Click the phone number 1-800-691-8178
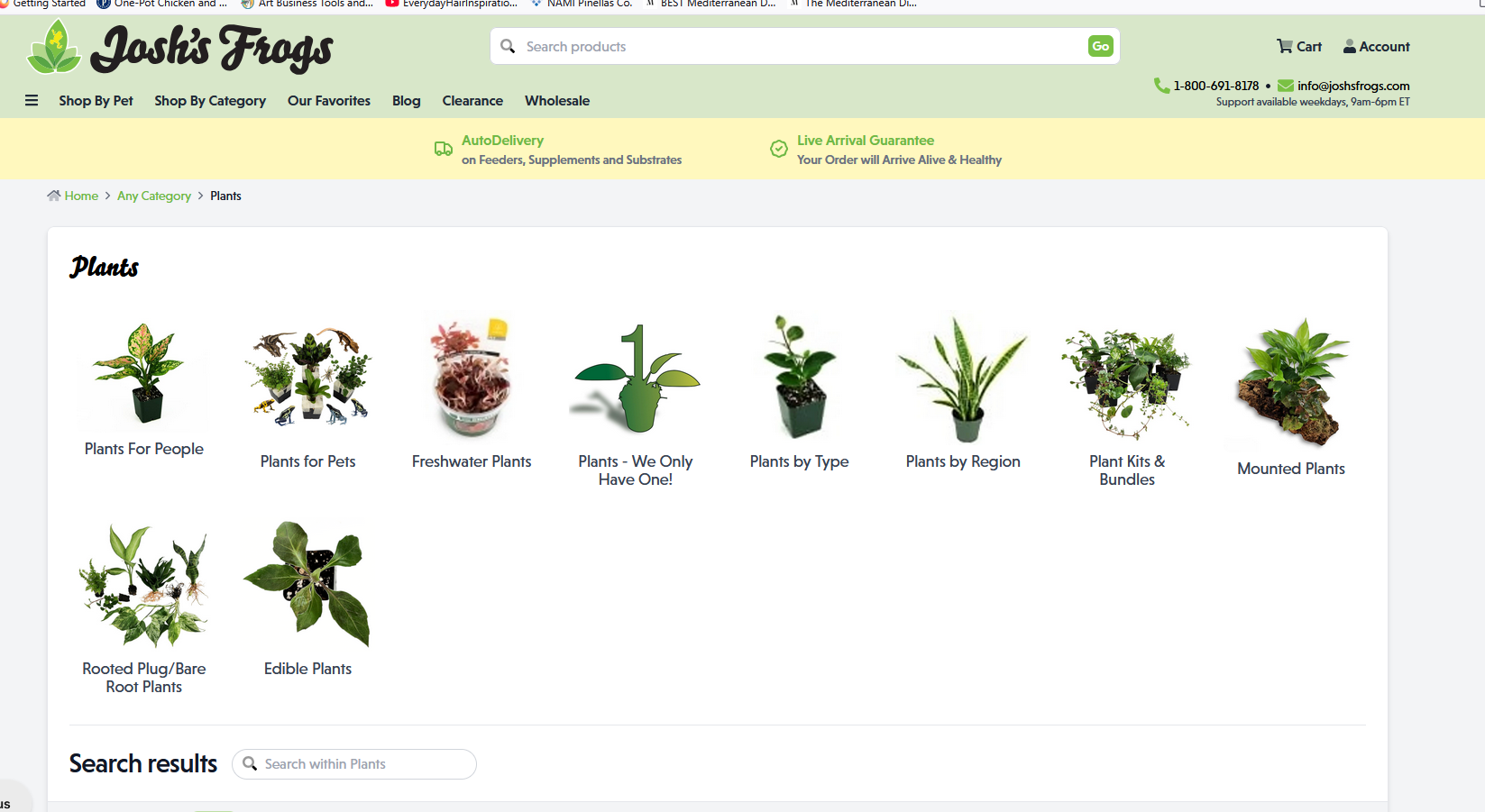Screen dimensions: 1485x812 tap(1215, 86)
